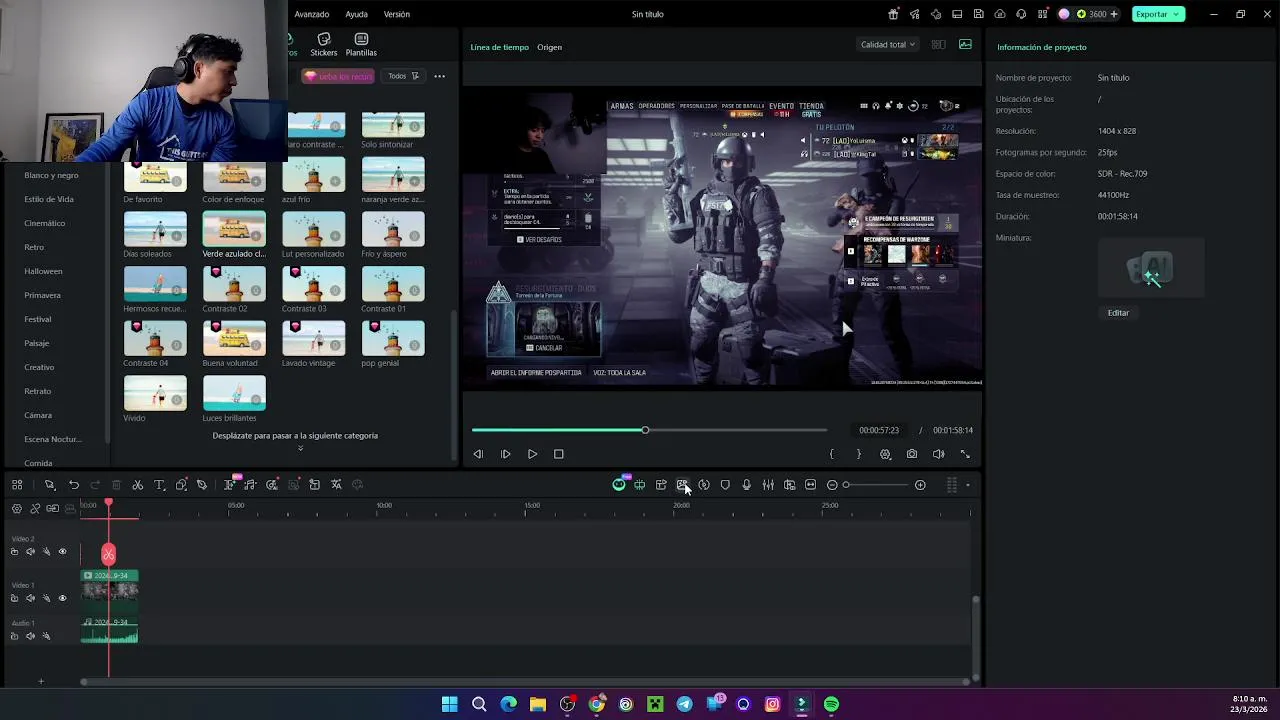1280x720 pixels.
Task: Set mark-in with the left brace icon
Action: pyautogui.click(x=831, y=454)
